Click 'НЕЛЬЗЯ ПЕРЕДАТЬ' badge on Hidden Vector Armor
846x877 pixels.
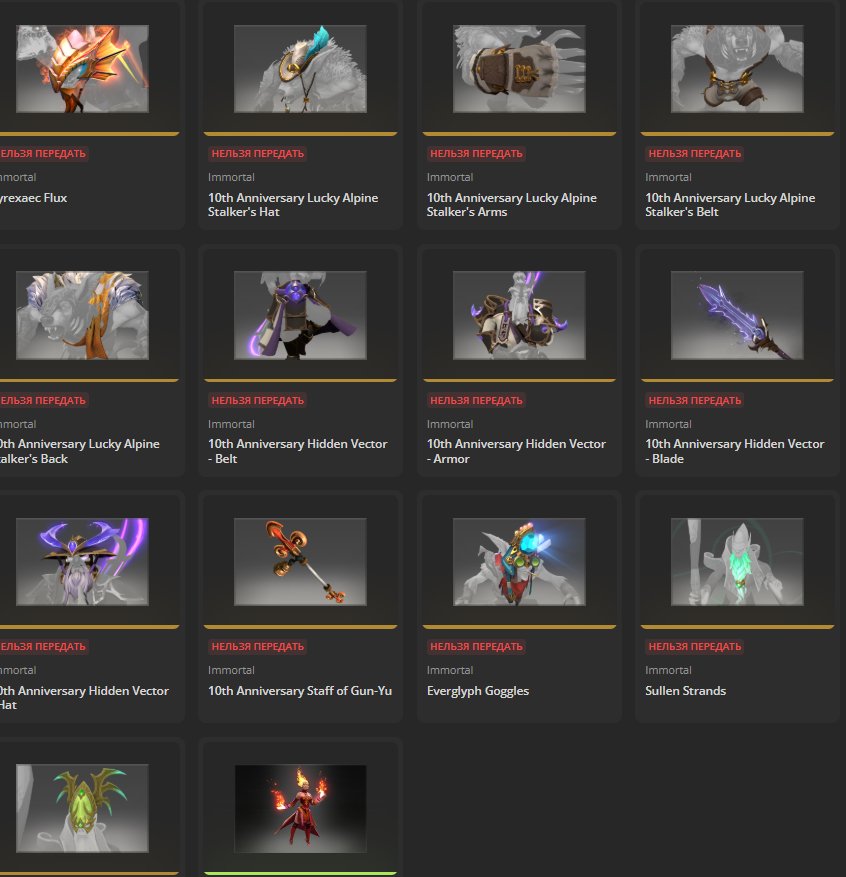tap(476, 400)
